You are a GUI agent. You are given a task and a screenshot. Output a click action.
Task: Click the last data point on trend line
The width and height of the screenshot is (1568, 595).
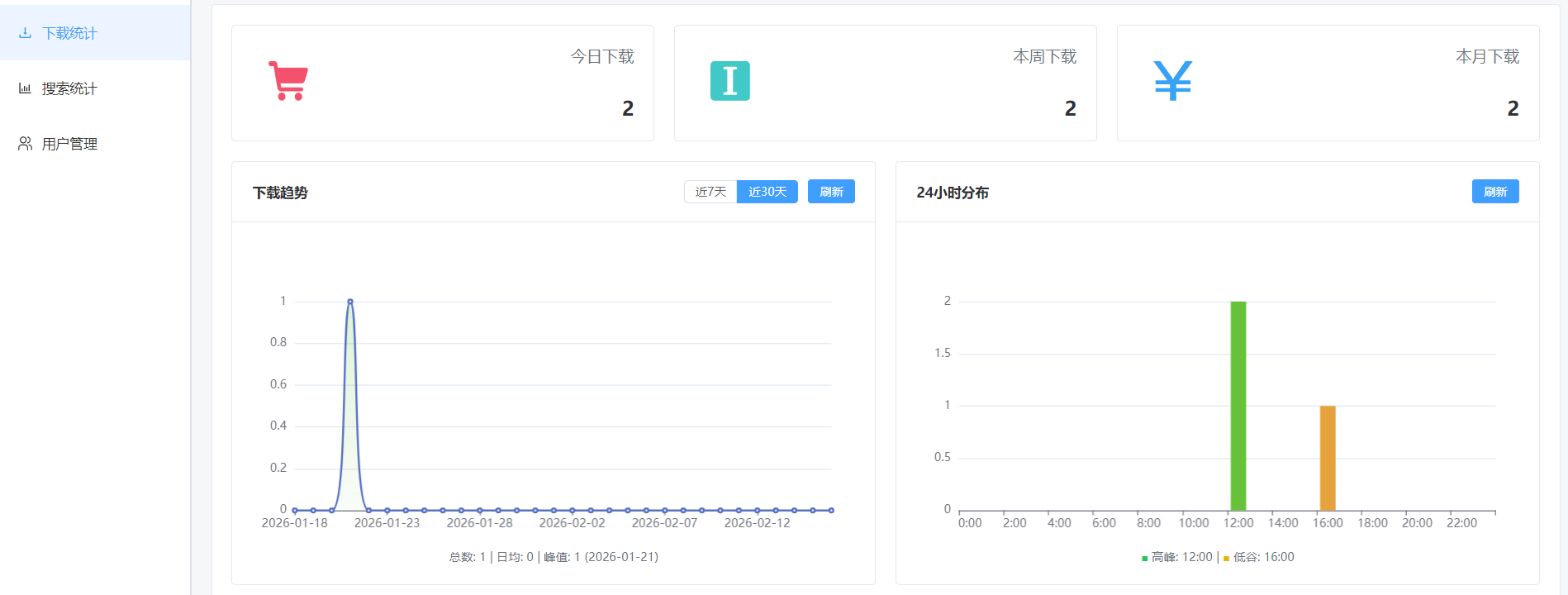tap(831, 511)
